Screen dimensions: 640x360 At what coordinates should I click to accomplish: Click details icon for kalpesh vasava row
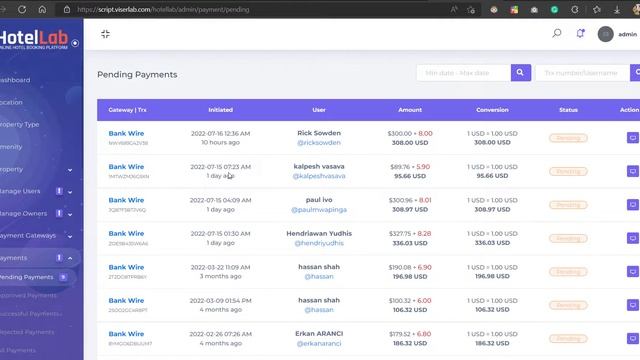coord(633,171)
